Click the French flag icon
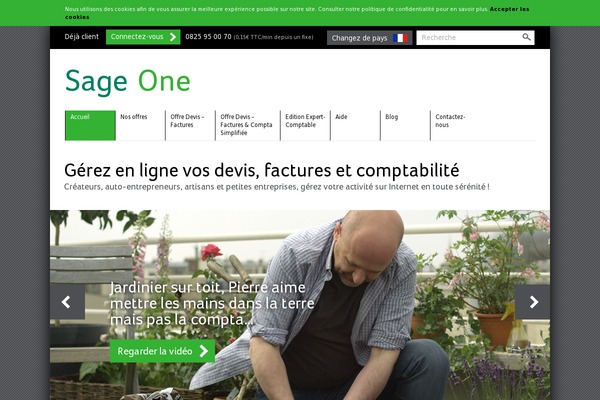The image size is (600, 400). coord(400,38)
